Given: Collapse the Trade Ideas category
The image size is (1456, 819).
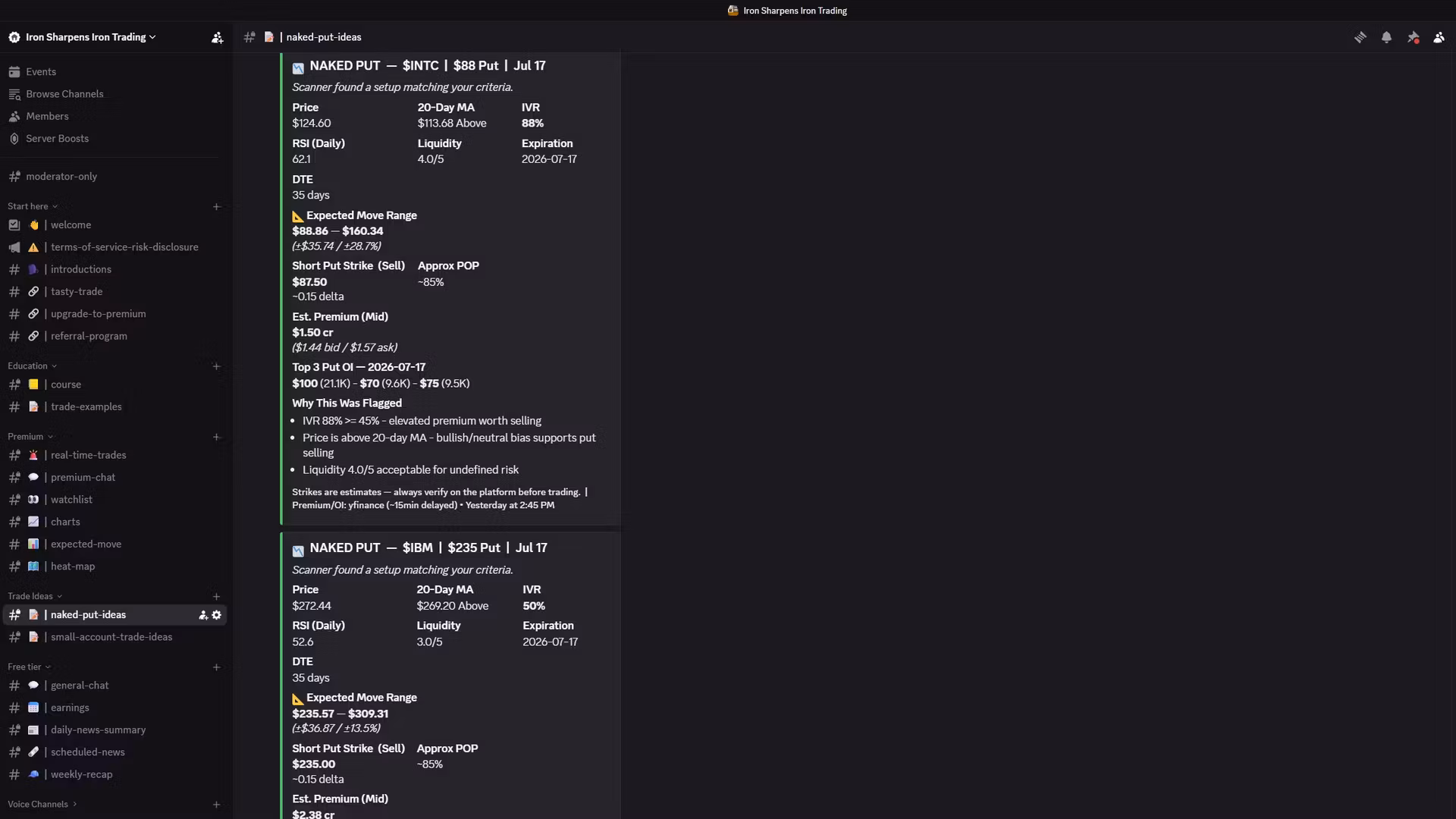Looking at the screenshot, I should pyautogui.click(x=35, y=596).
